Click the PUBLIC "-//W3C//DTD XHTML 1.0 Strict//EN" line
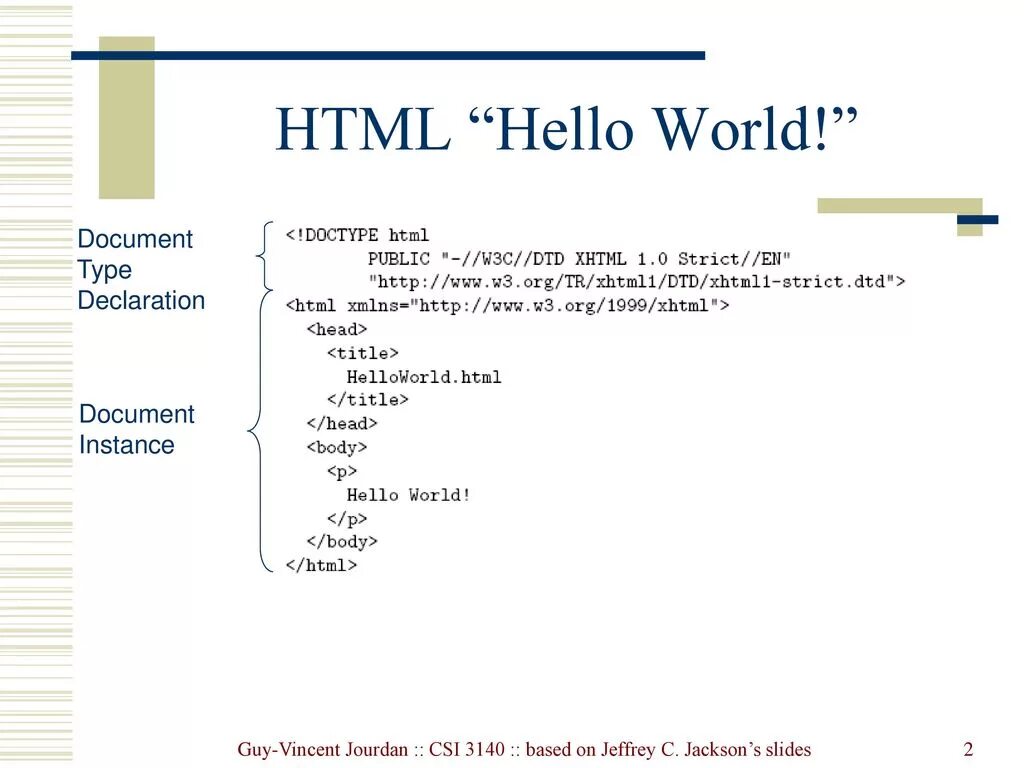The width and height of the screenshot is (1024, 768). pos(579,259)
